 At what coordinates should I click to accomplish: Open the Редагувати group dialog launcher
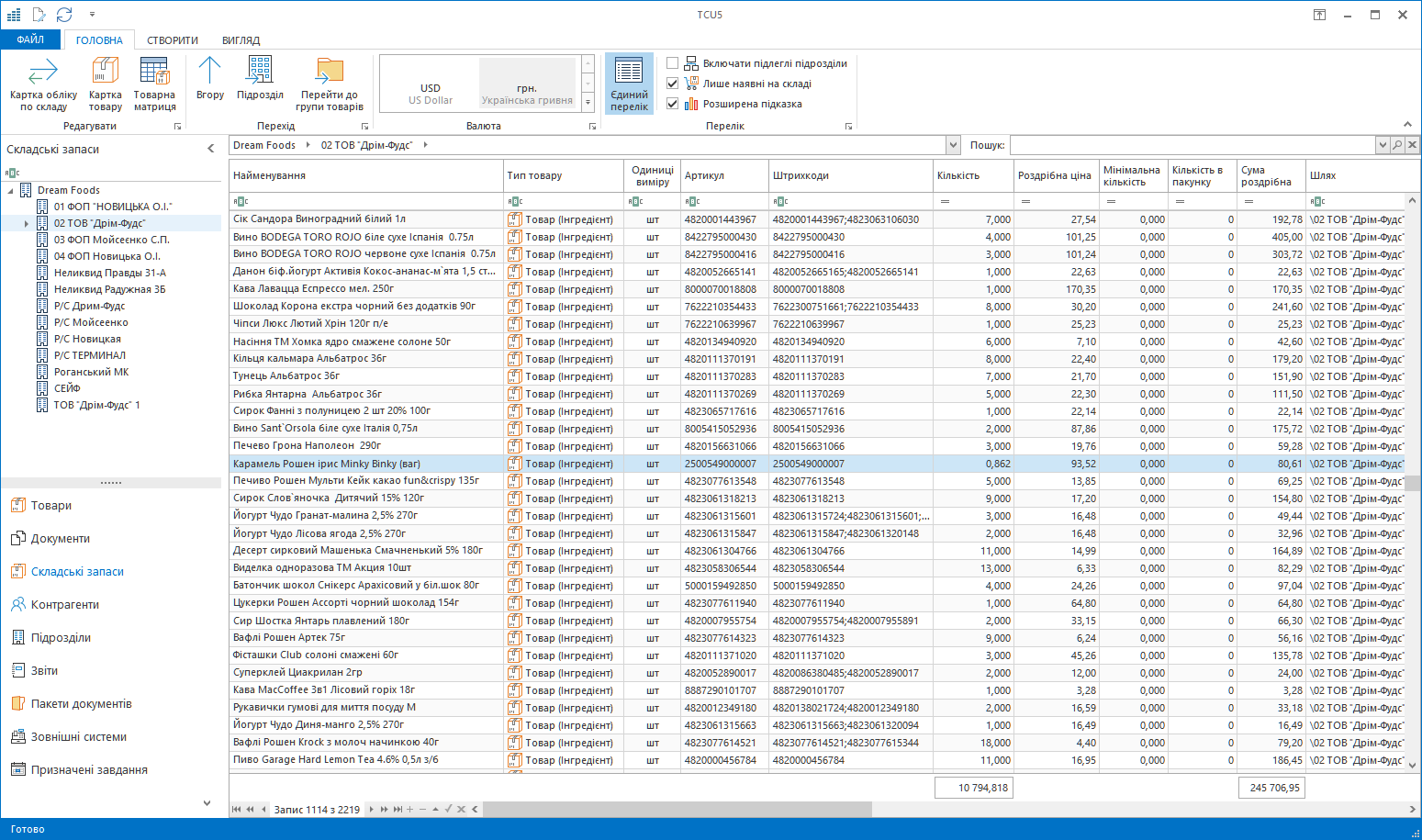pos(178,127)
